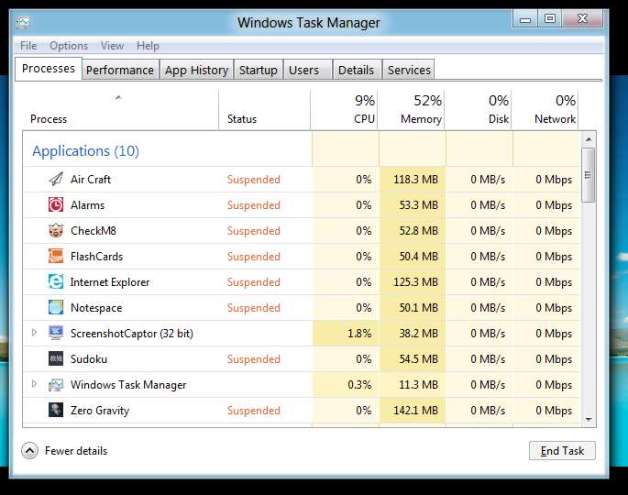Click the 0.3% CPU value
This screenshot has width=628, height=495.
pyautogui.click(x=359, y=384)
